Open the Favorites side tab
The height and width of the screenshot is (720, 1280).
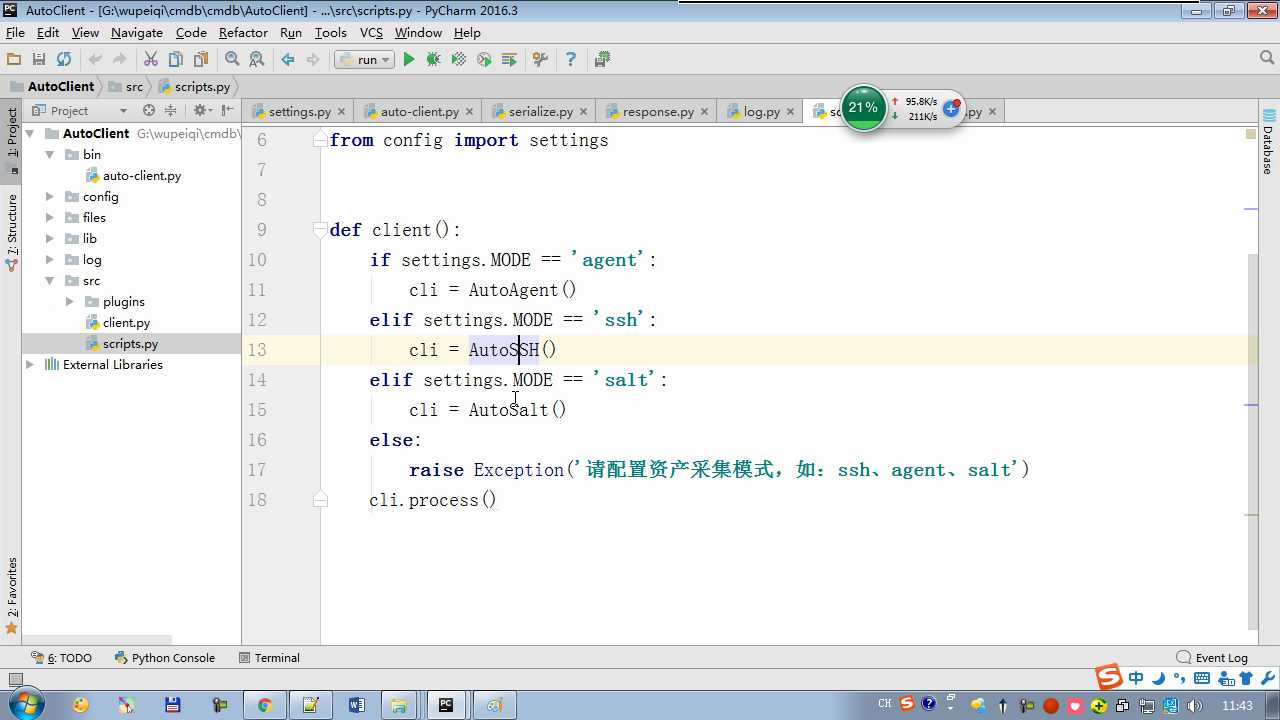coord(12,595)
